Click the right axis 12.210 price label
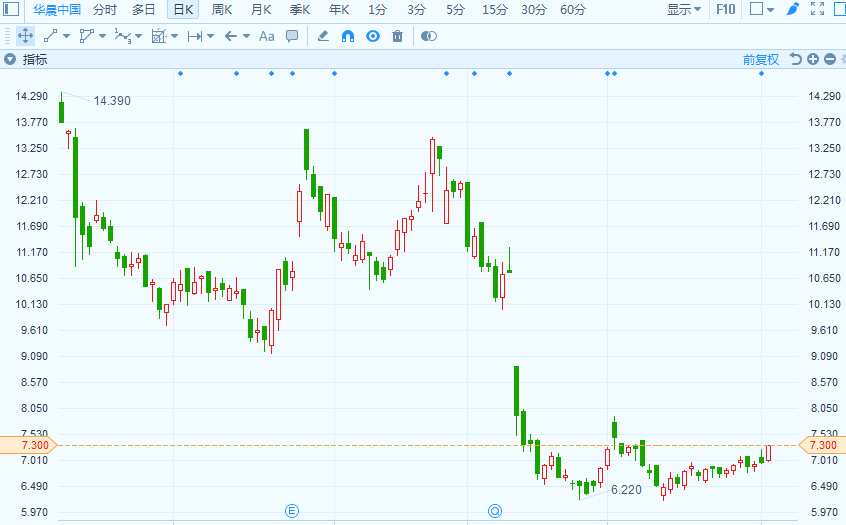846x525 pixels. tap(824, 200)
